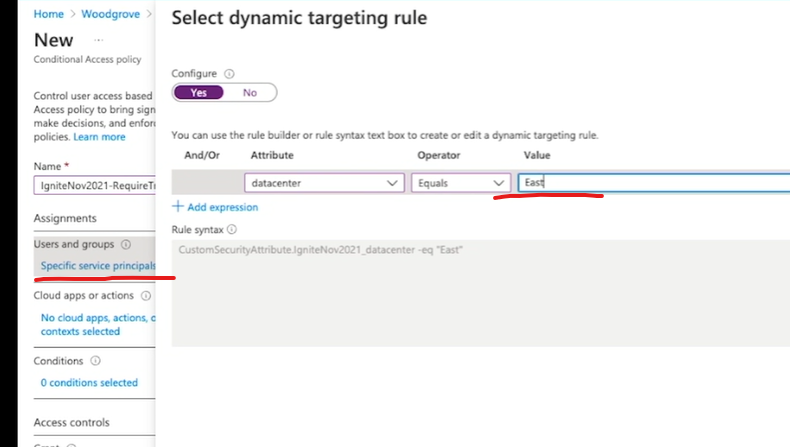790x447 pixels.
Task: Open the Woodgrove breadcrumb link
Action: coord(110,14)
